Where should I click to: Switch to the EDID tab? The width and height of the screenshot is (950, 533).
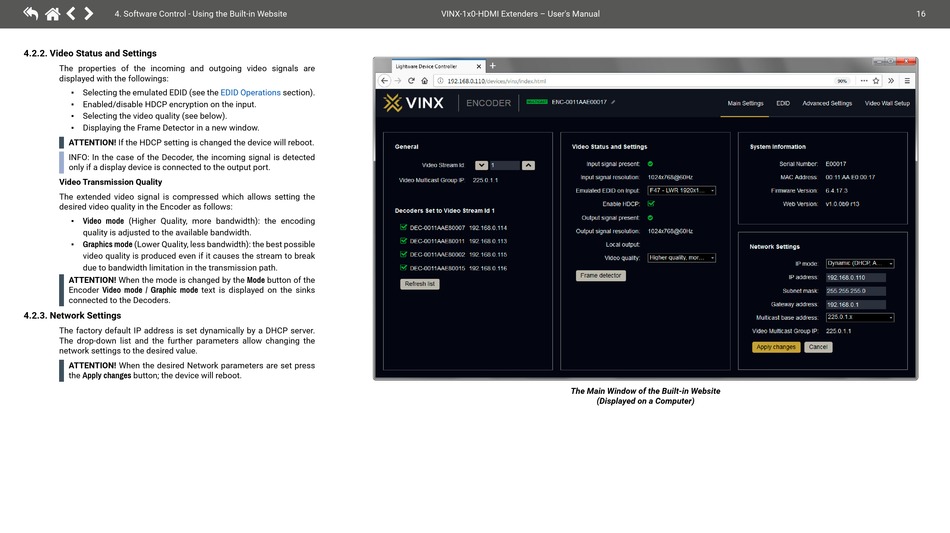coord(783,104)
